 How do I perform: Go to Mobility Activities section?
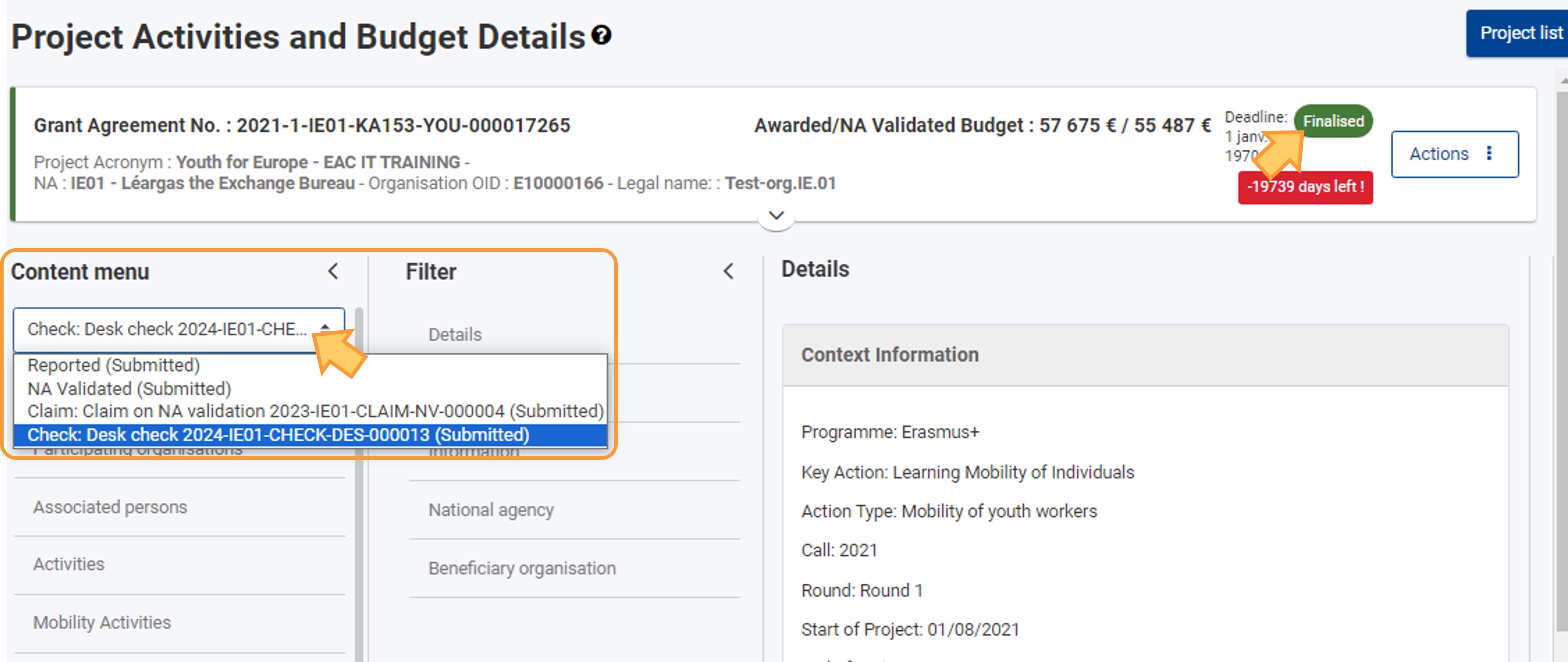tap(102, 622)
